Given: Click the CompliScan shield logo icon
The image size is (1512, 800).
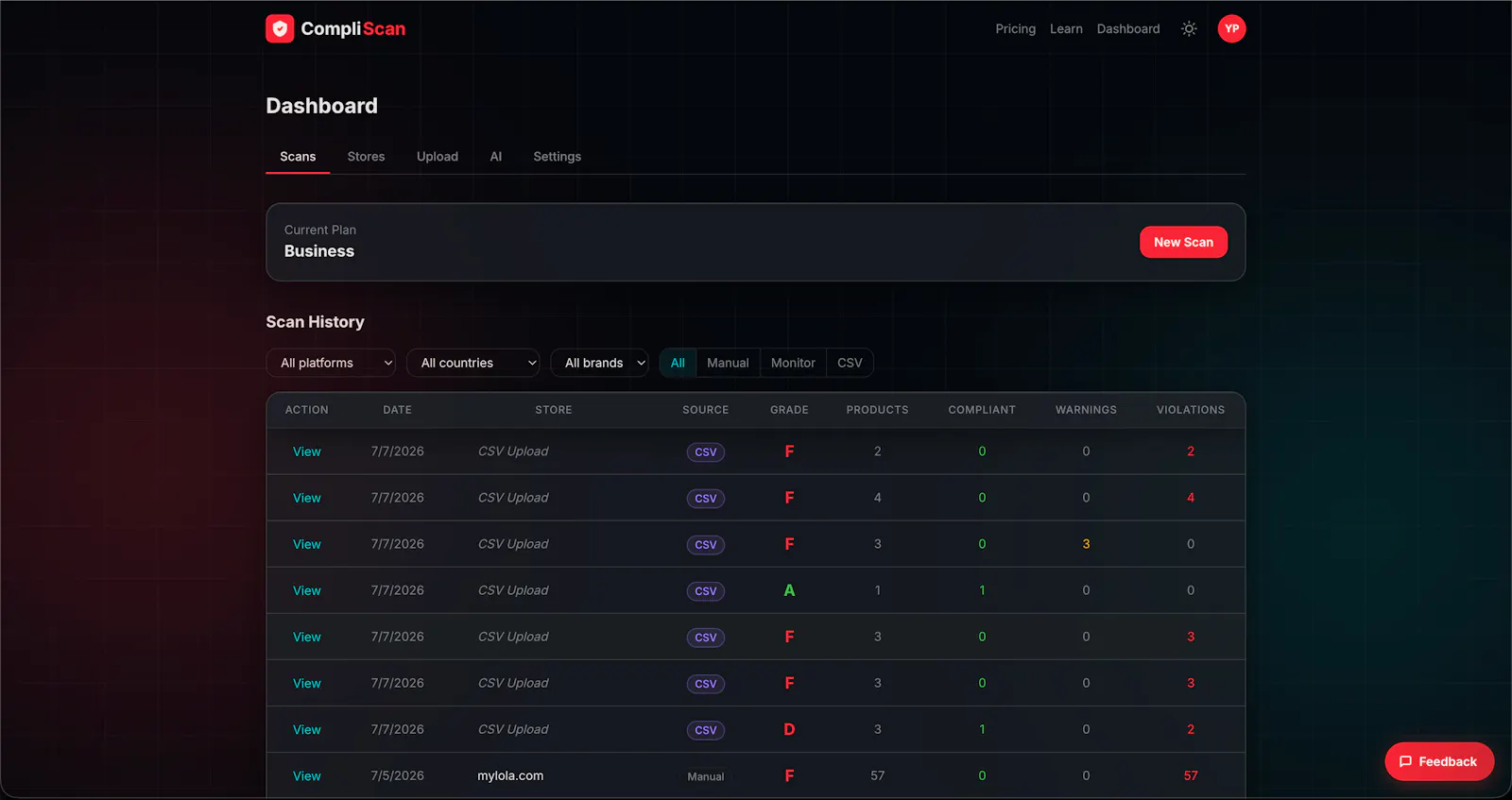Looking at the screenshot, I should (x=280, y=28).
